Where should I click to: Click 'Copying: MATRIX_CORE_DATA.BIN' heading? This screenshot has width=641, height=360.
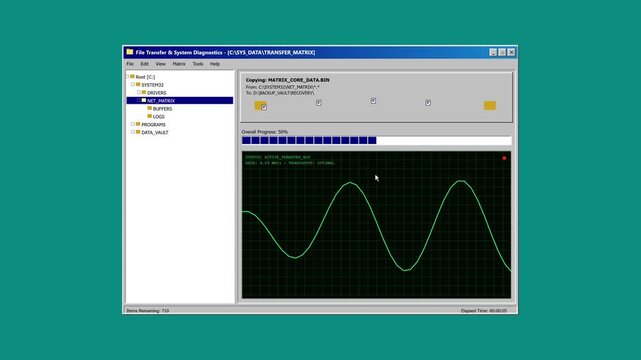click(x=287, y=80)
